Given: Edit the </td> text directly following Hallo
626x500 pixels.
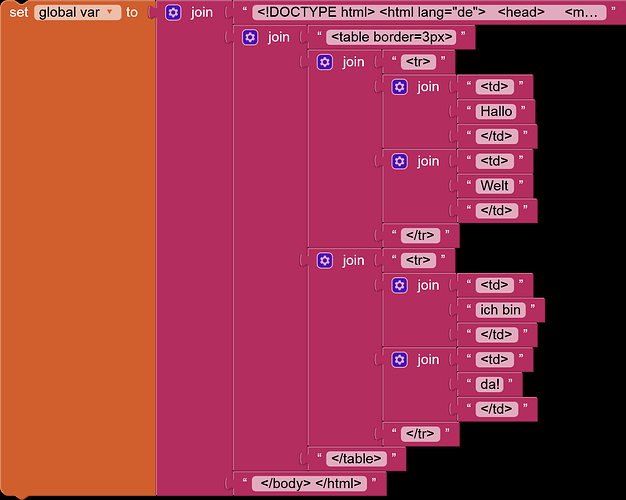Looking at the screenshot, I should [497, 136].
